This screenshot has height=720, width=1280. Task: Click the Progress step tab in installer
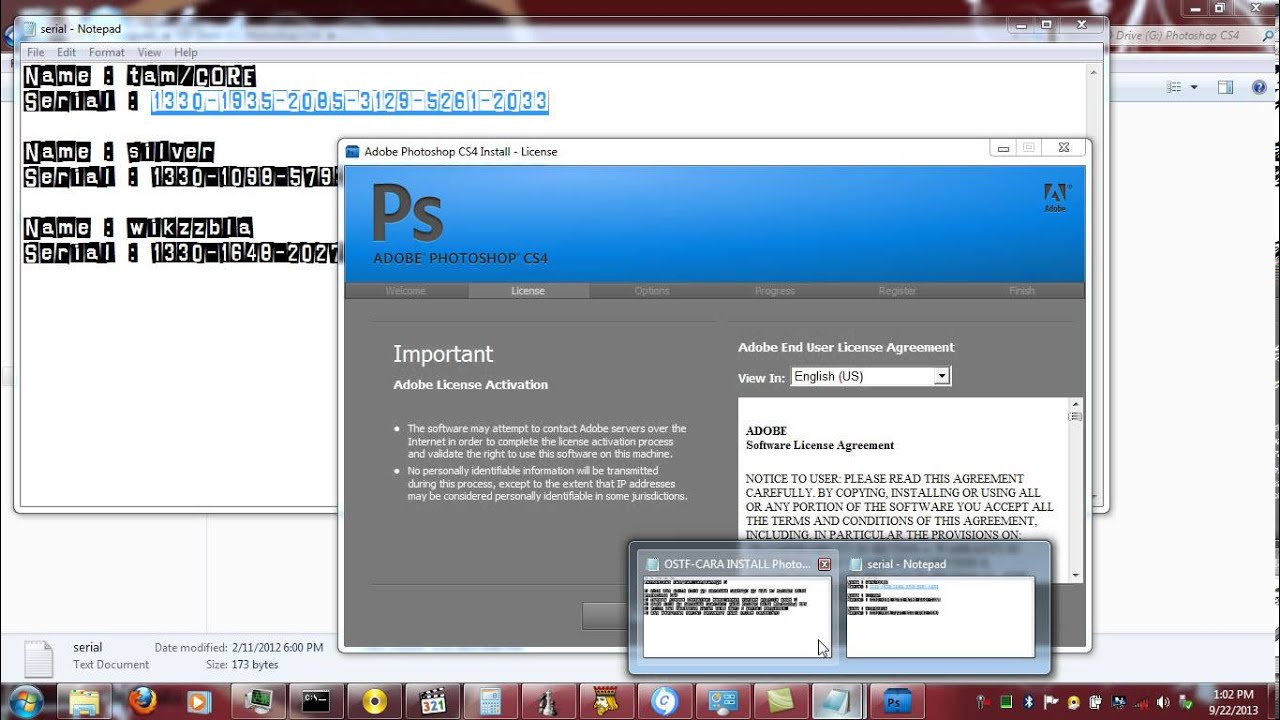coord(775,291)
